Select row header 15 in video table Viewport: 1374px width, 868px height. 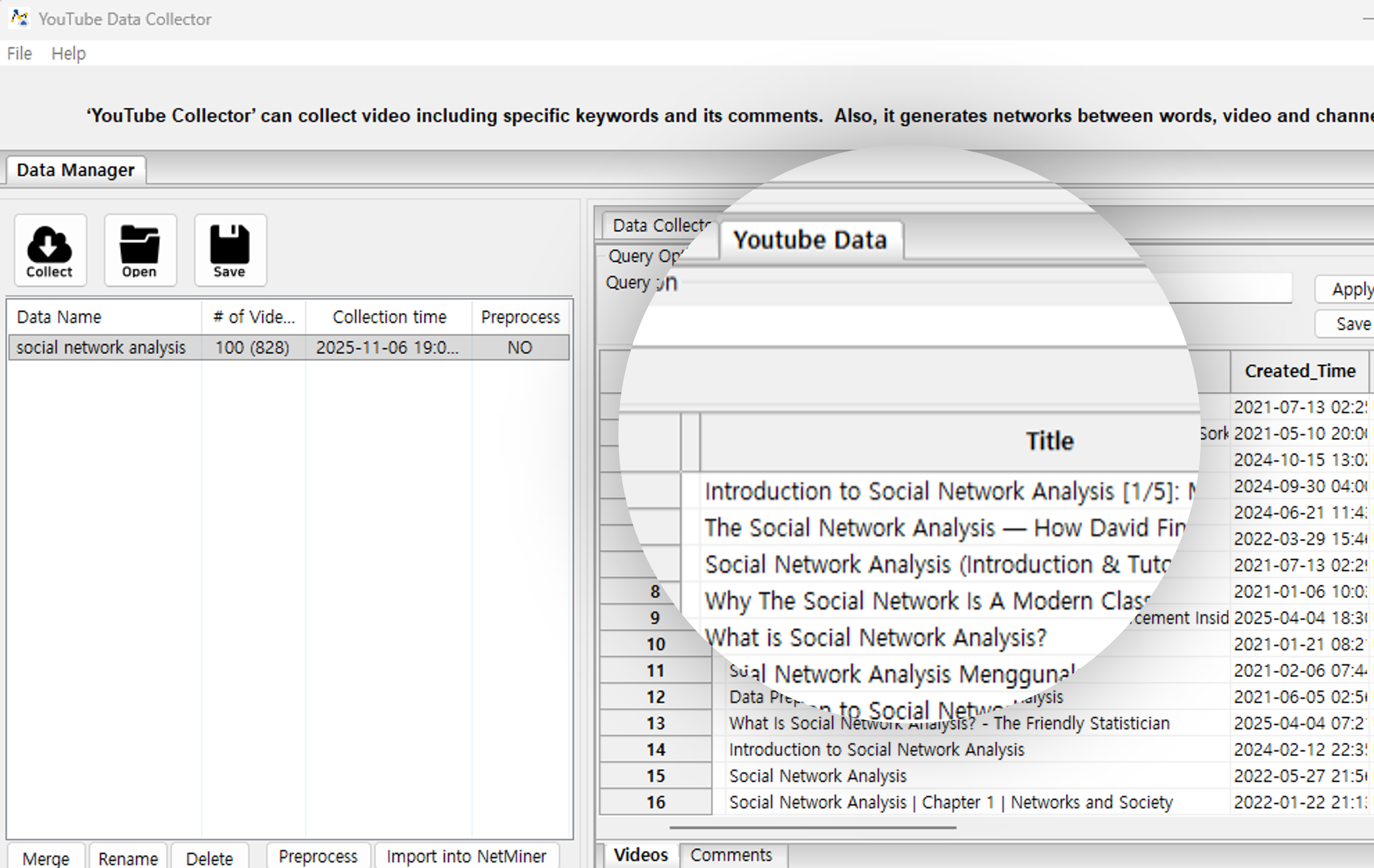(656, 776)
